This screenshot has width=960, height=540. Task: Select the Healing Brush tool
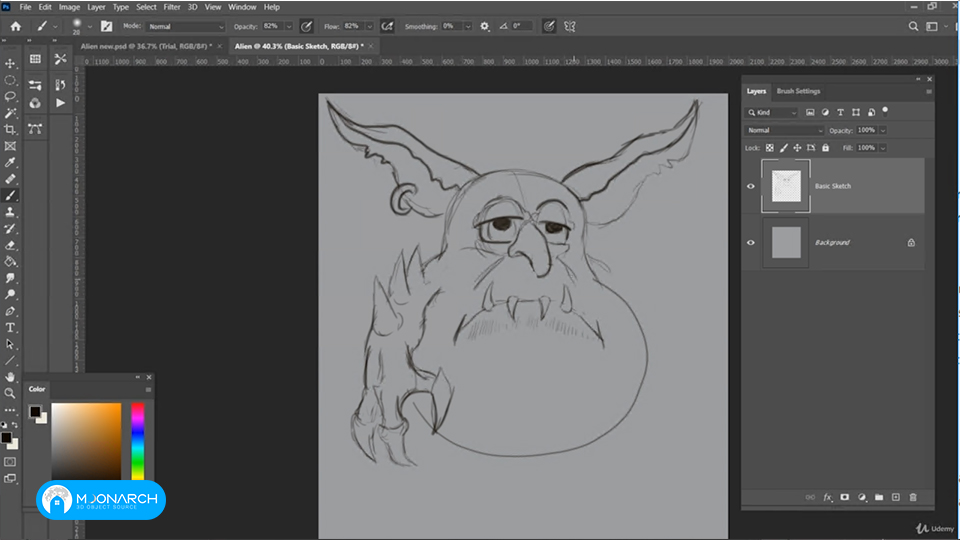coord(10,179)
